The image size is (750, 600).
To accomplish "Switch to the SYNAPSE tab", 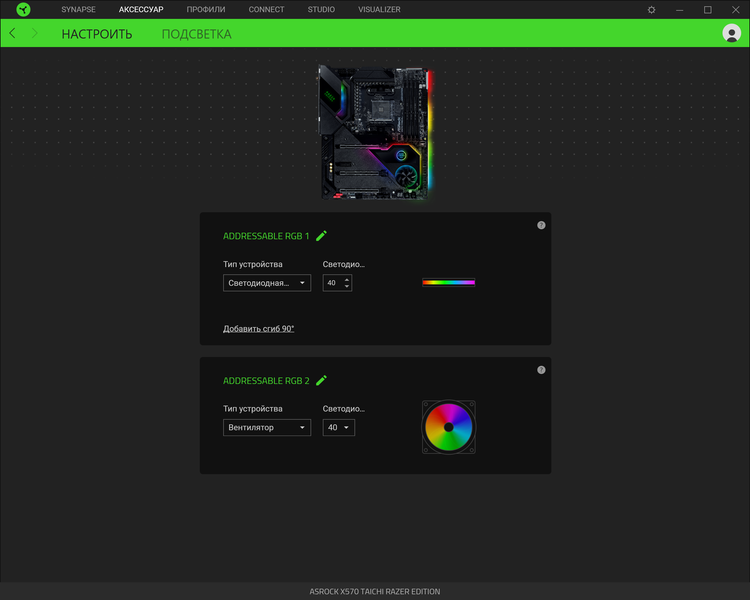I will [78, 10].
